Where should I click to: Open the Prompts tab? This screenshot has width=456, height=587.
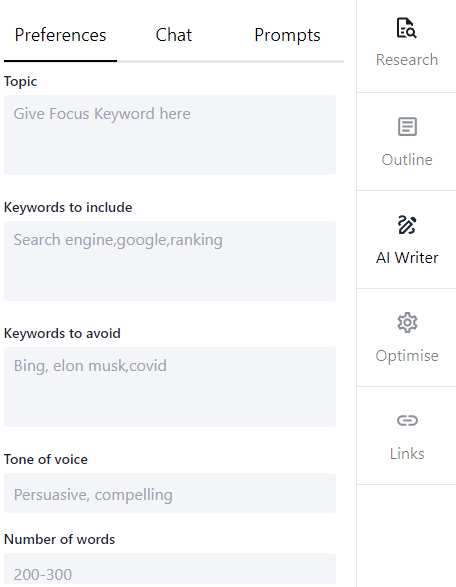287,35
